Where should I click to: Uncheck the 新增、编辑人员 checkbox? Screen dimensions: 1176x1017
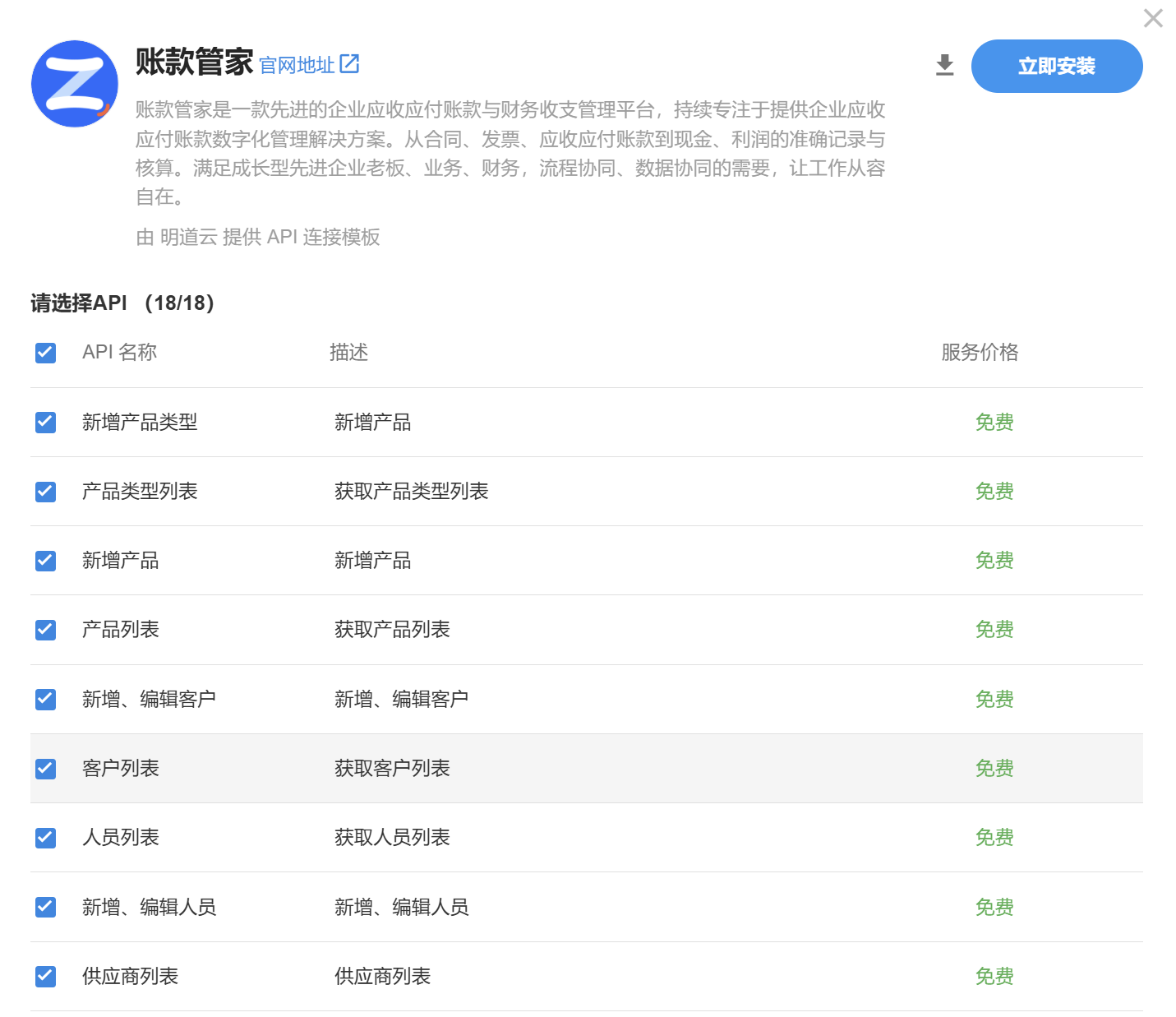46,907
